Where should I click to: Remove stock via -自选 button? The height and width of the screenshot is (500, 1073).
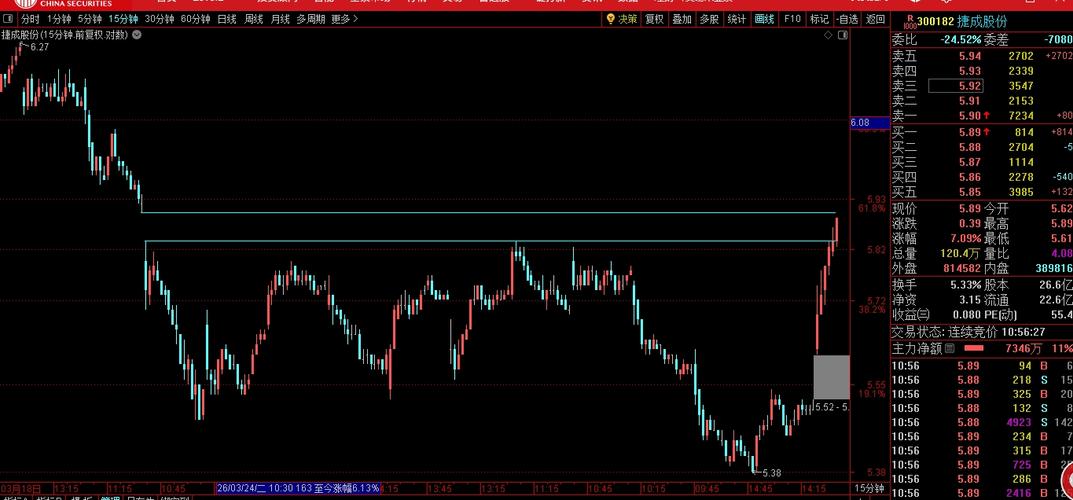(x=847, y=19)
